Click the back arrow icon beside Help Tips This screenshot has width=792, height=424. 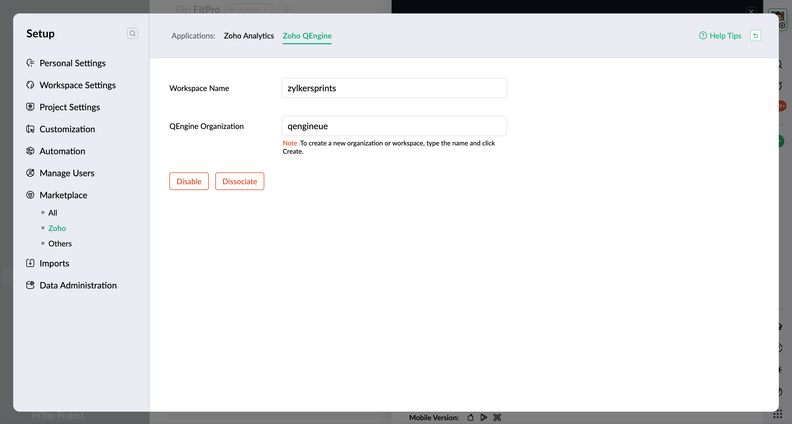click(756, 35)
